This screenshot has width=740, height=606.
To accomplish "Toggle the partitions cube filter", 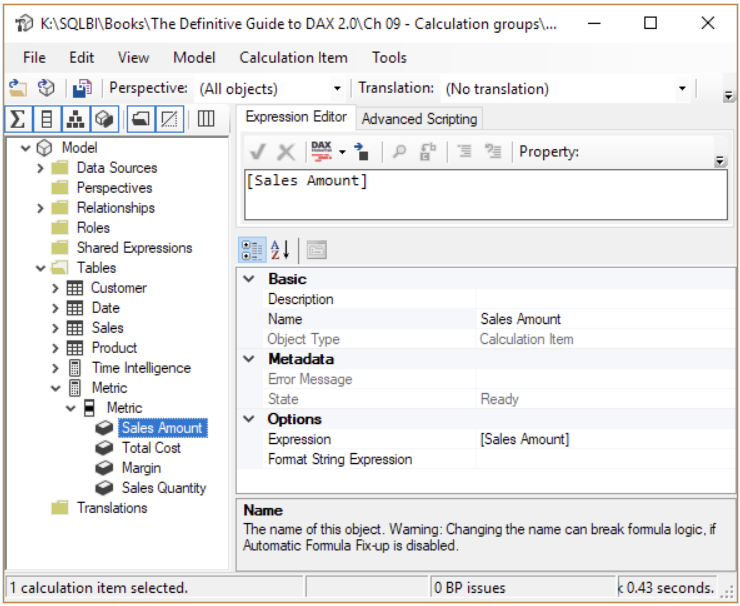I will 103,119.
